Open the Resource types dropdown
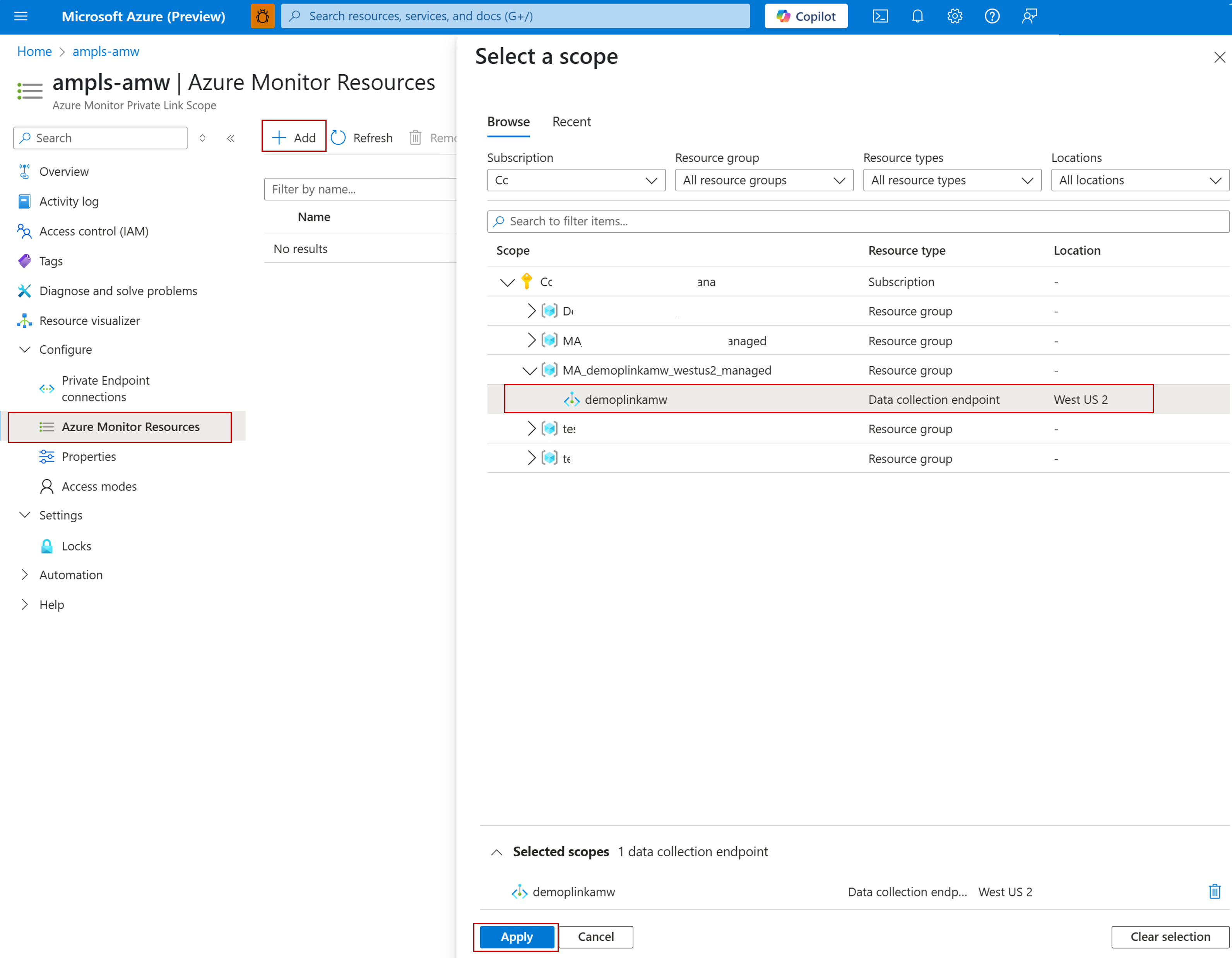 coord(951,180)
